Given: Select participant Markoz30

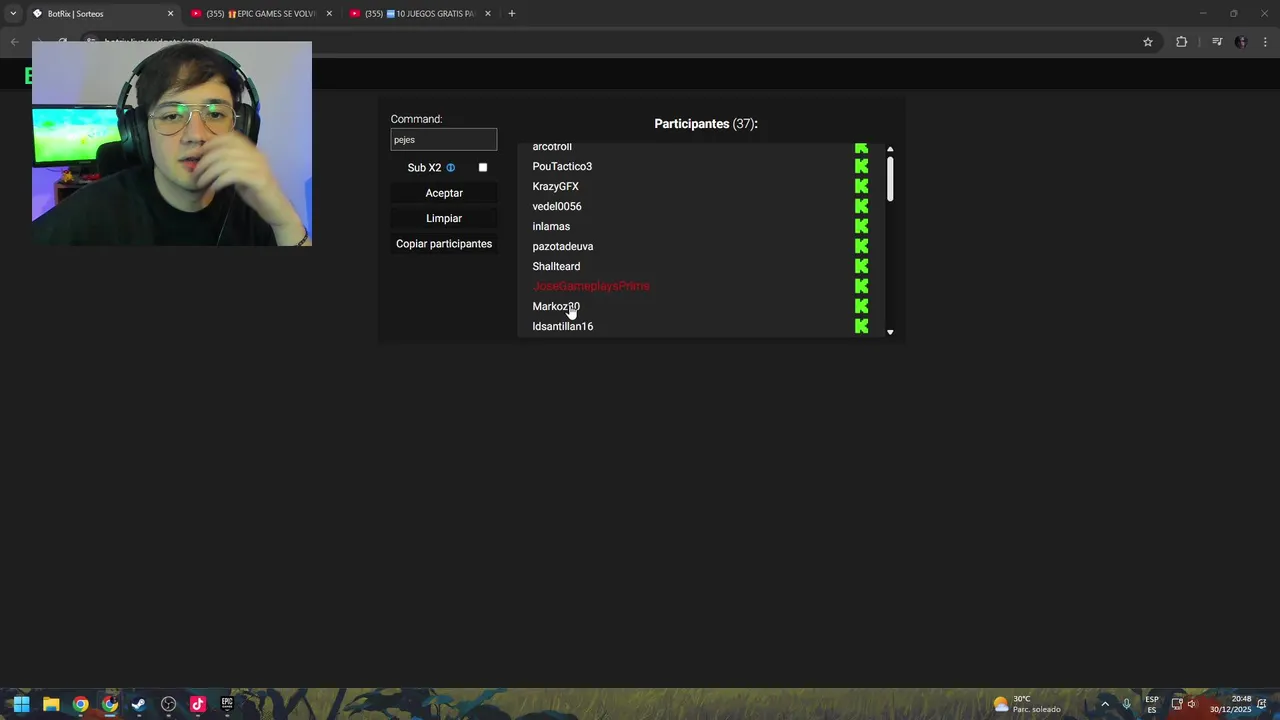Looking at the screenshot, I should pos(556,306).
